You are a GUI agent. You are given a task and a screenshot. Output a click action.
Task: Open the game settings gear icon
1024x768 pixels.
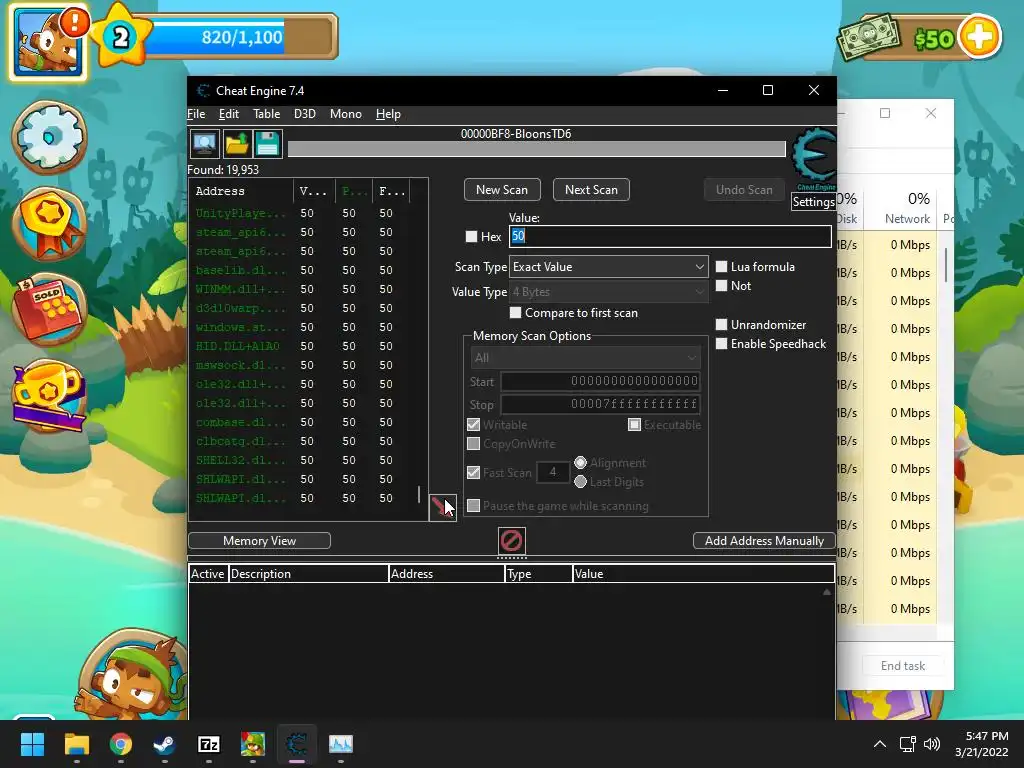click(x=50, y=137)
